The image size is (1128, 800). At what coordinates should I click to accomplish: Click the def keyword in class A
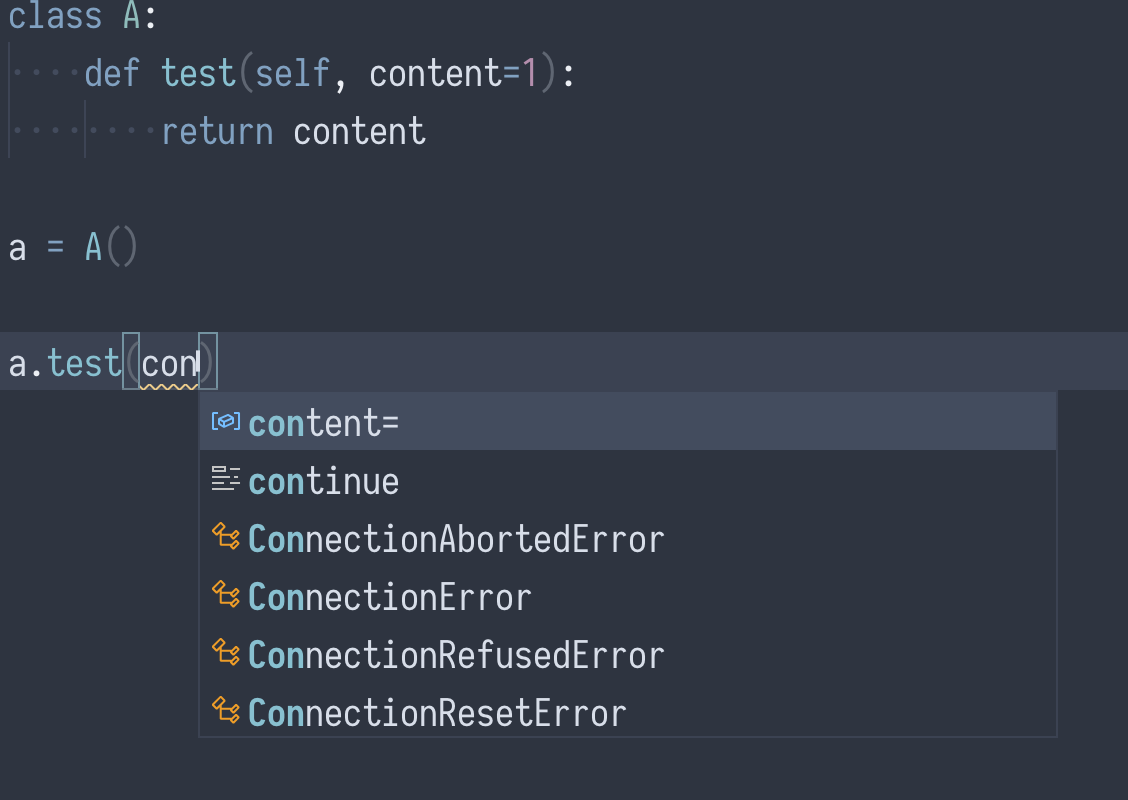(x=112, y=73)
